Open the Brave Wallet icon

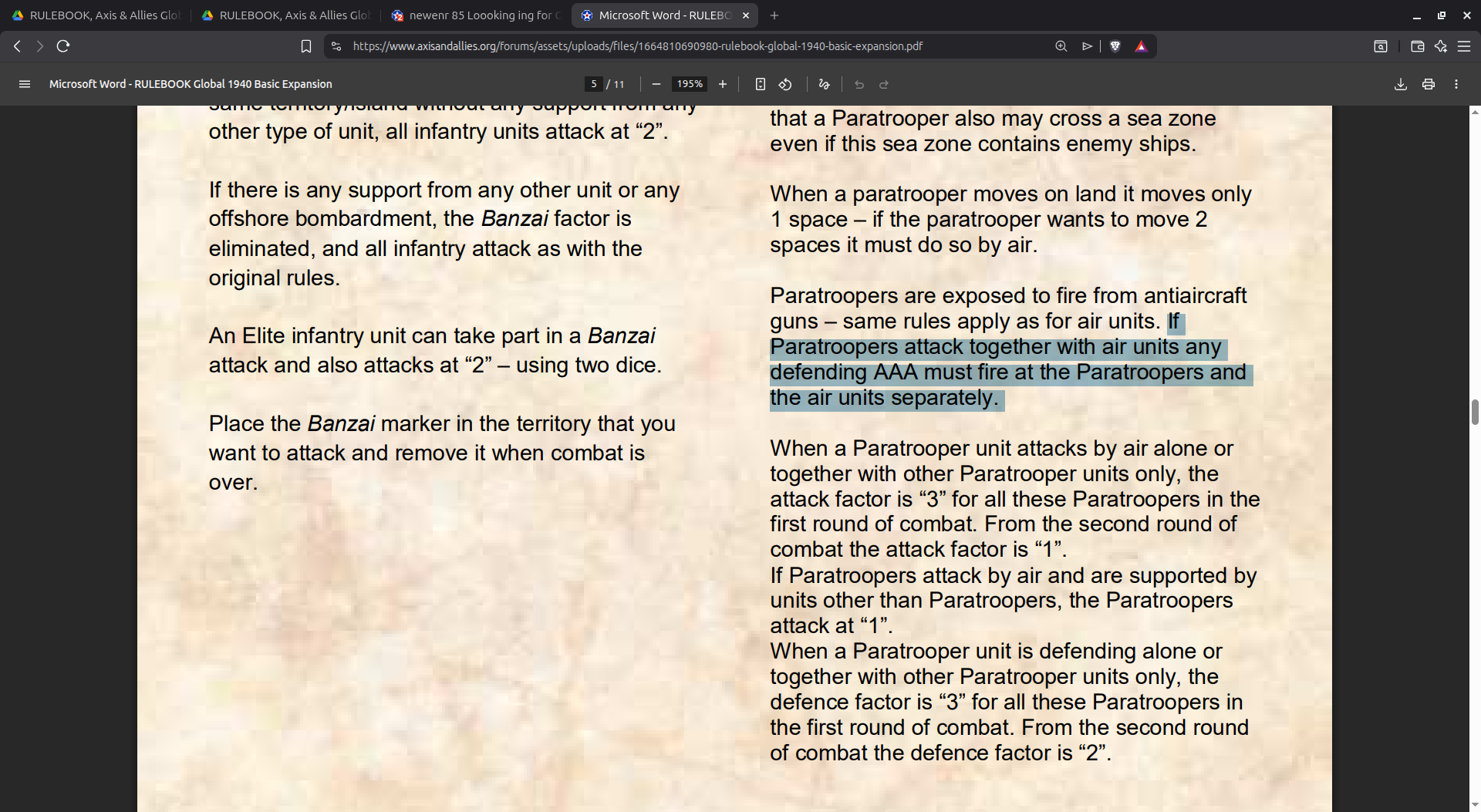pyautogui.click(x=1417, y=45)
